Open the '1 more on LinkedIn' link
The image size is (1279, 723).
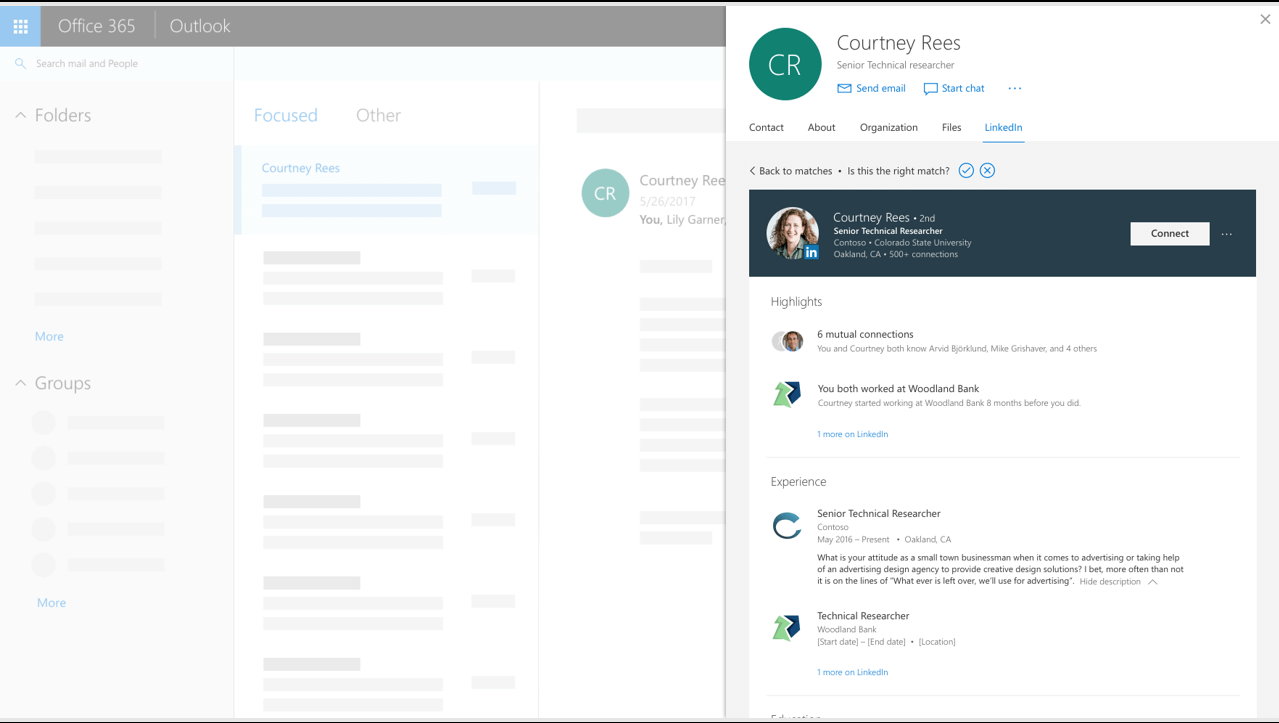point(851,433)
